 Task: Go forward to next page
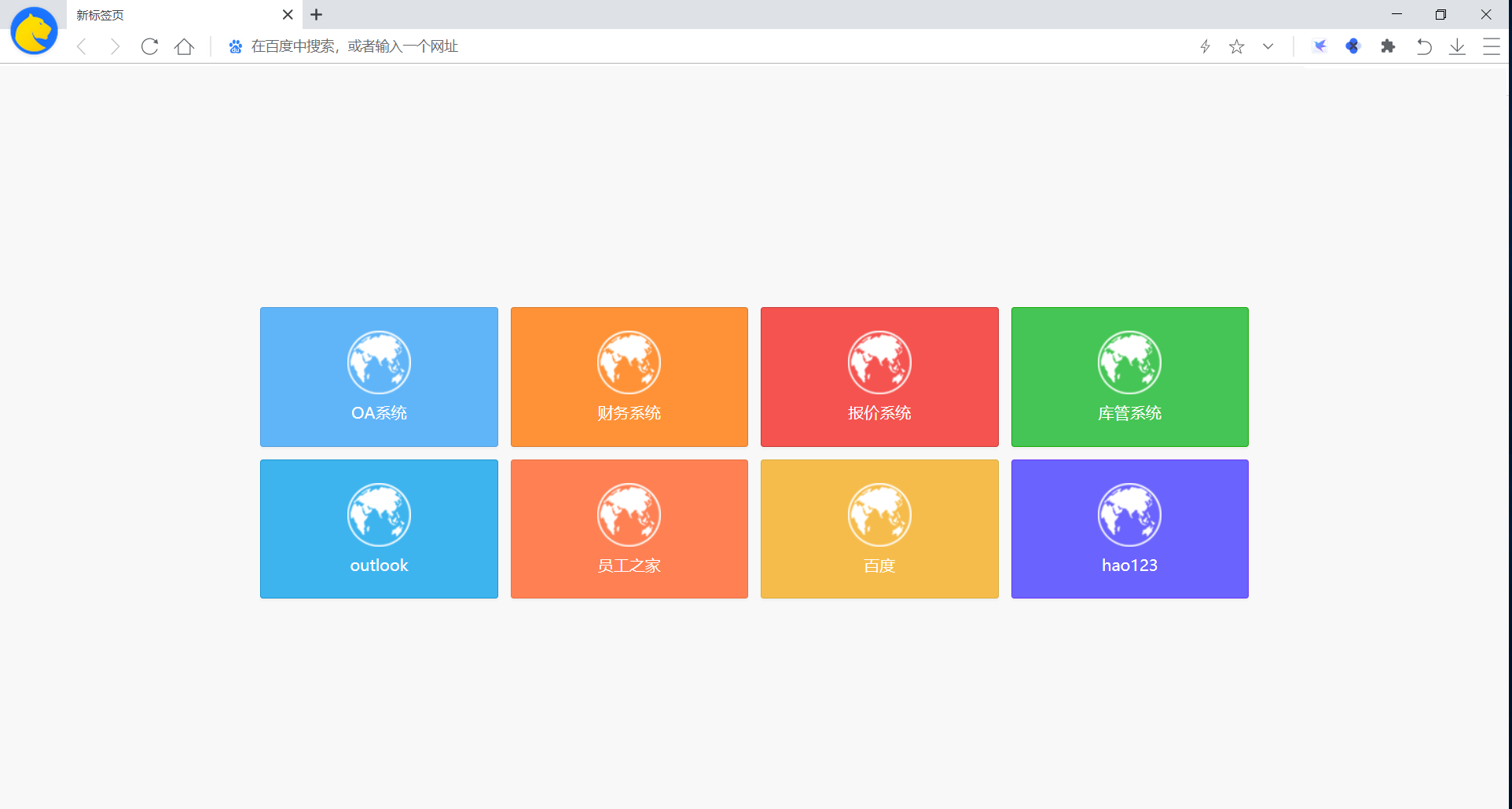pyautogui.click(x=115, y=47)
